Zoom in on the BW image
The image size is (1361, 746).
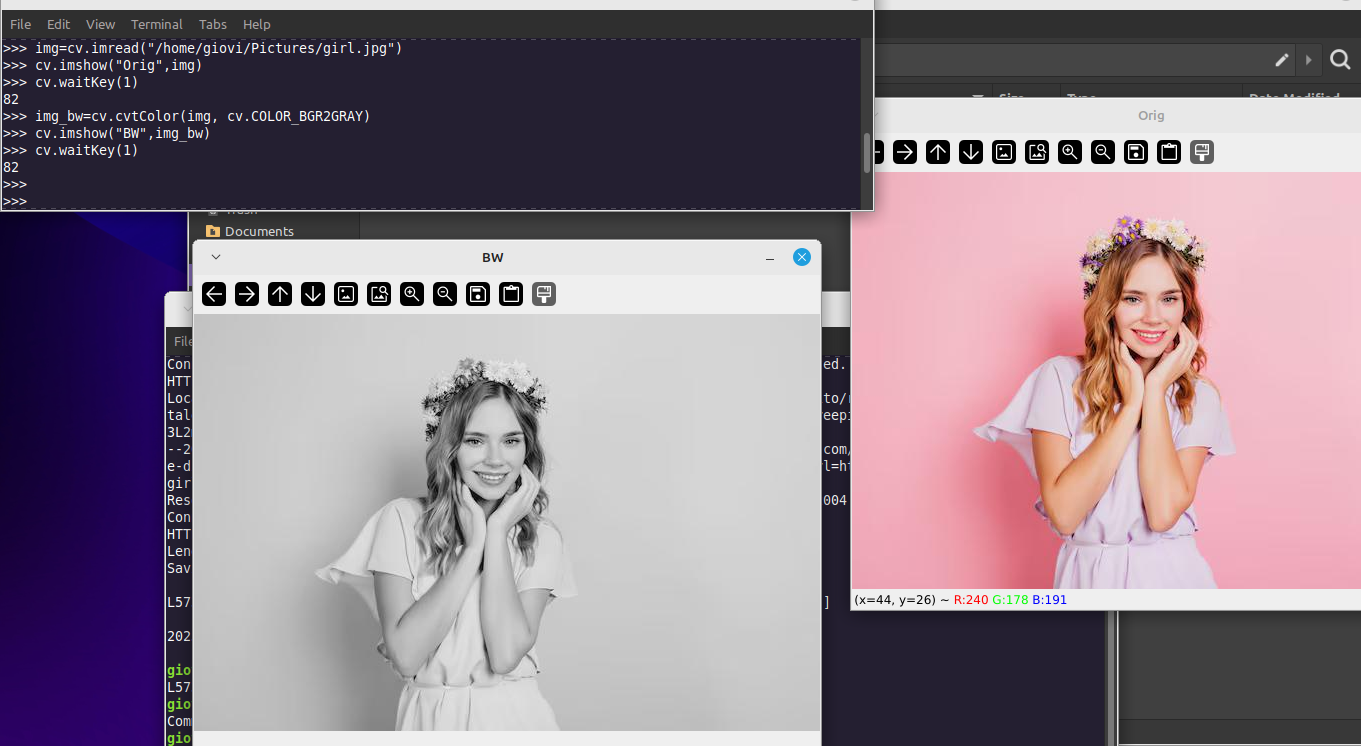412,294
